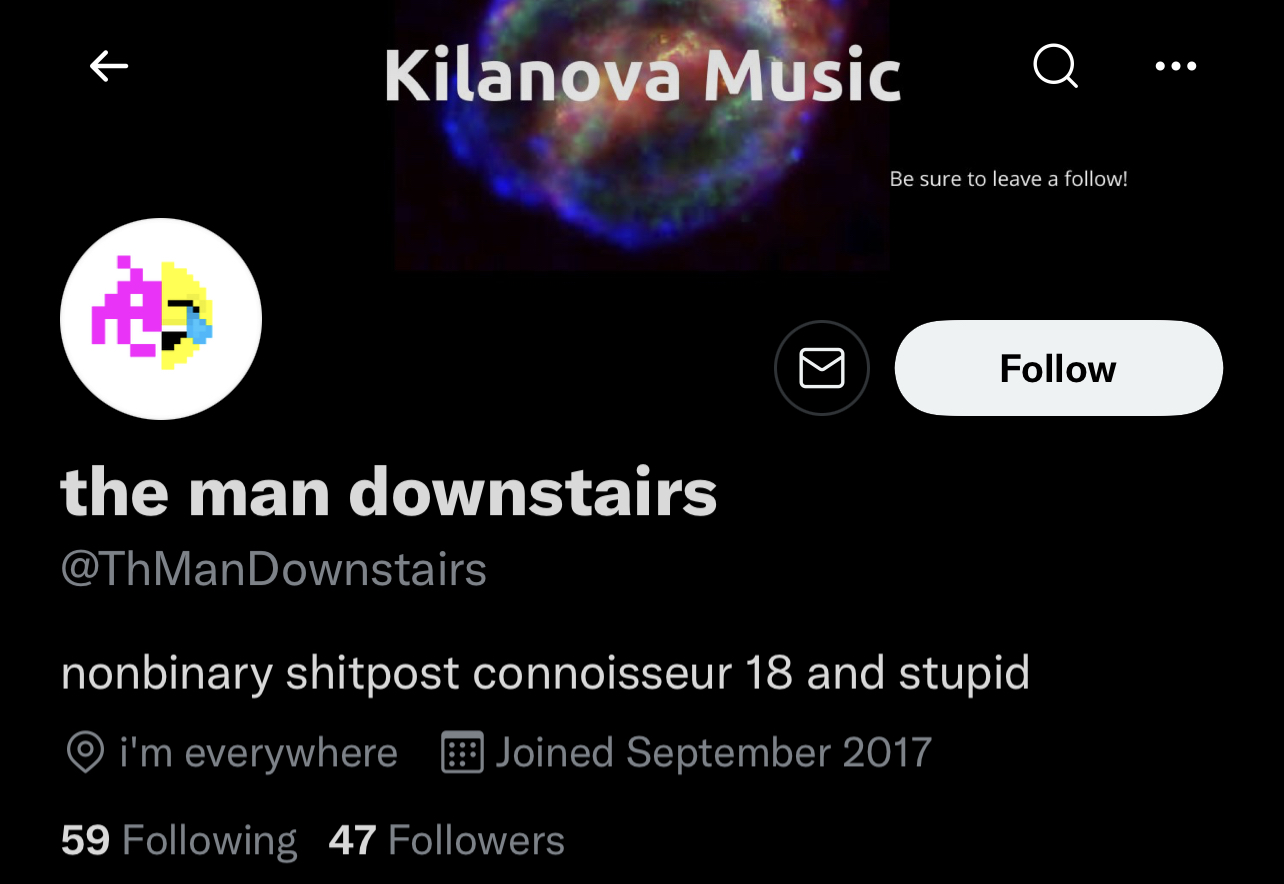This screenshot has width=1284, height=884.
Task: Open the round profile picture
Action: pyautogui.click(x=161, y=319)
